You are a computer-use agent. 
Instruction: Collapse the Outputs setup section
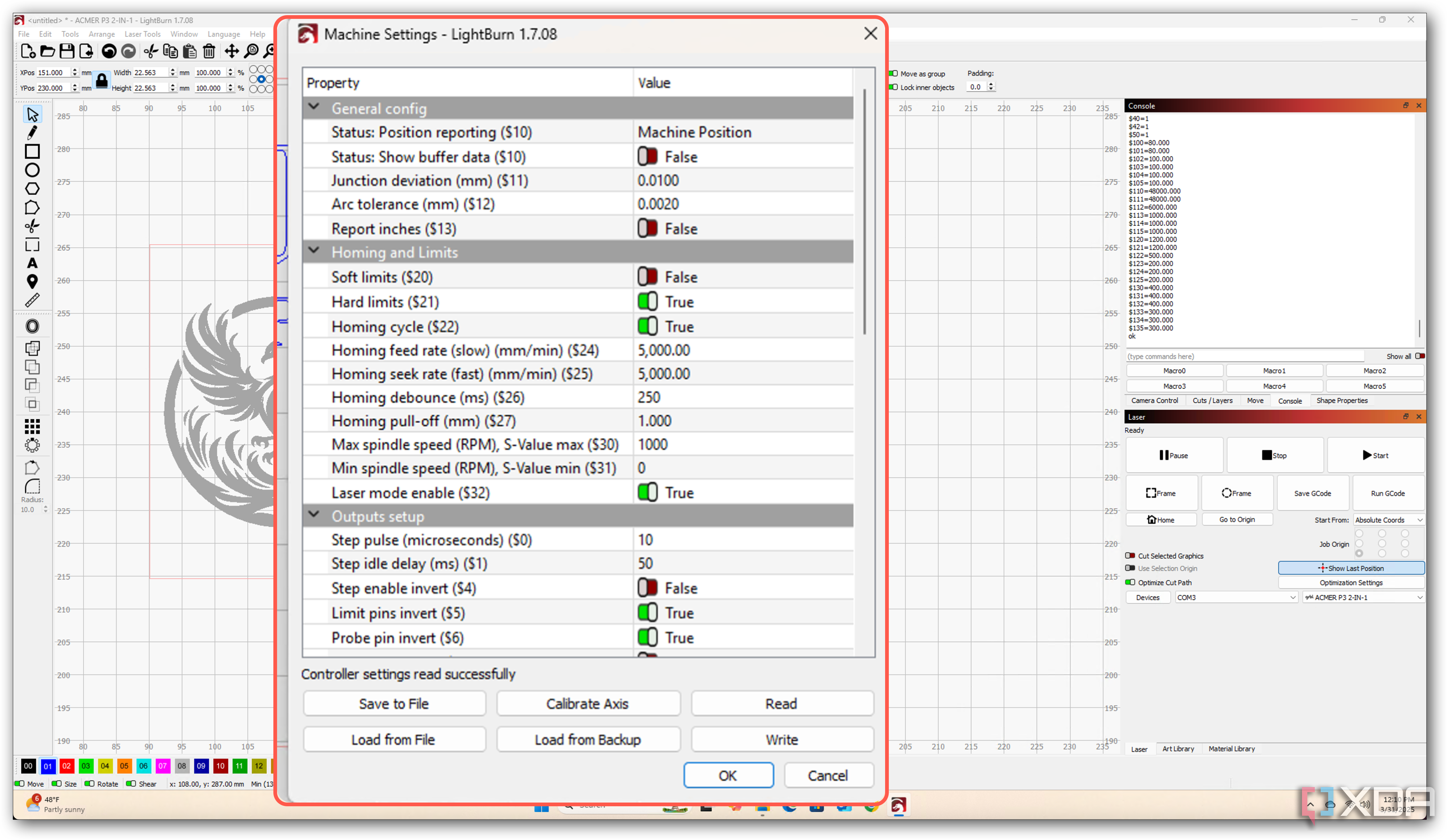(x=314, y=514)
